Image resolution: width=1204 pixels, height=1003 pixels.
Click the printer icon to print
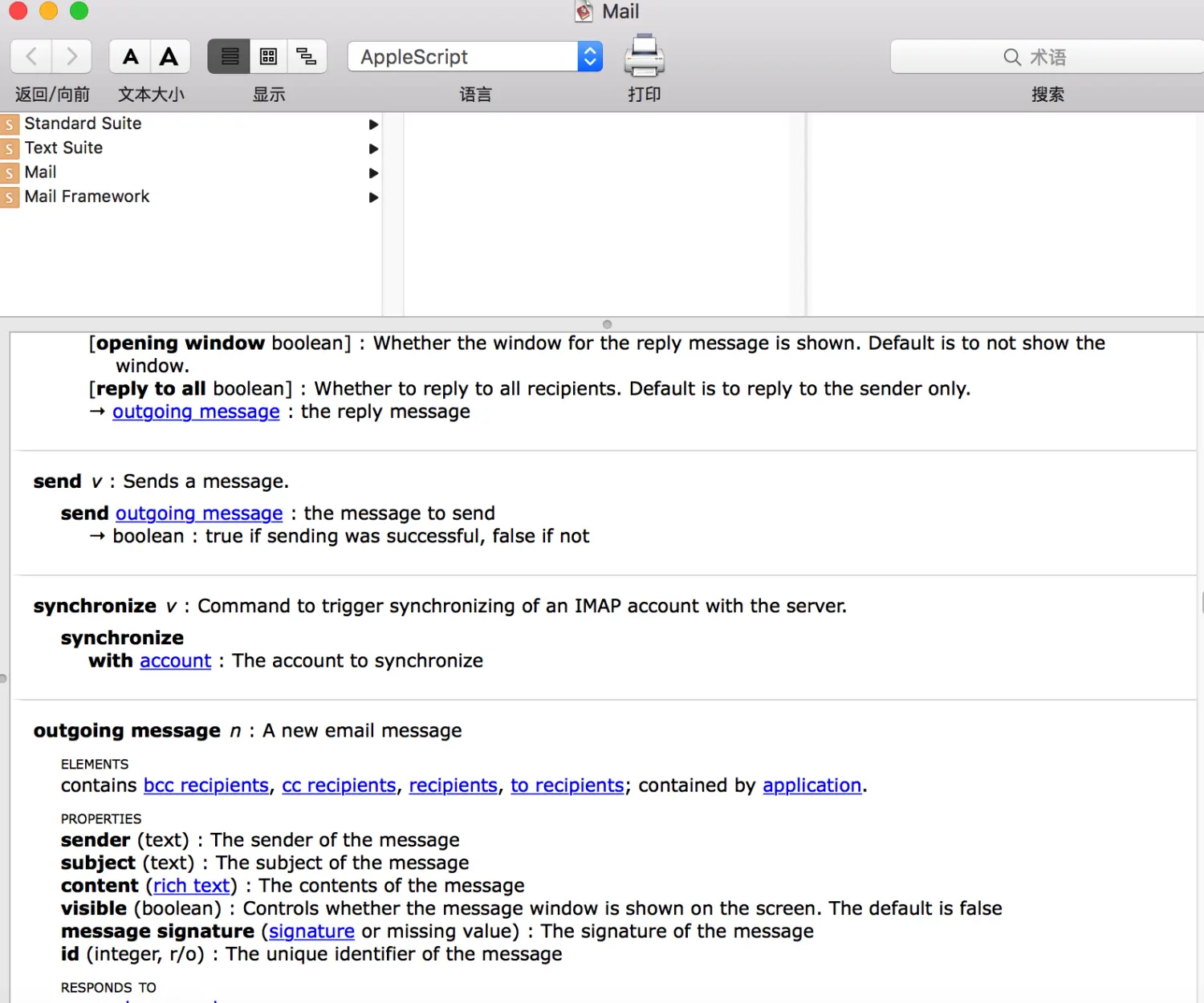coord(644,55)
